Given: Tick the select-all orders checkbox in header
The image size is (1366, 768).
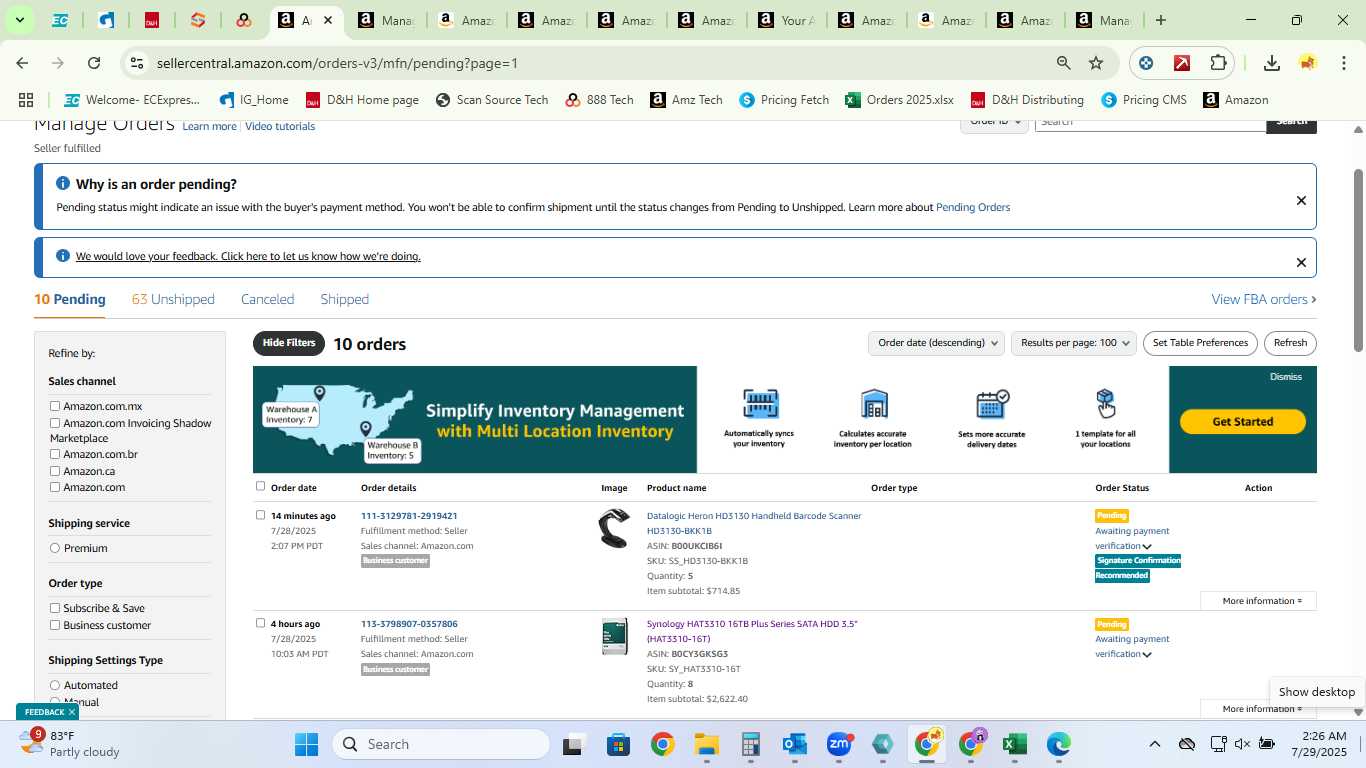Looking at the screenshot, I should point(261,486).
